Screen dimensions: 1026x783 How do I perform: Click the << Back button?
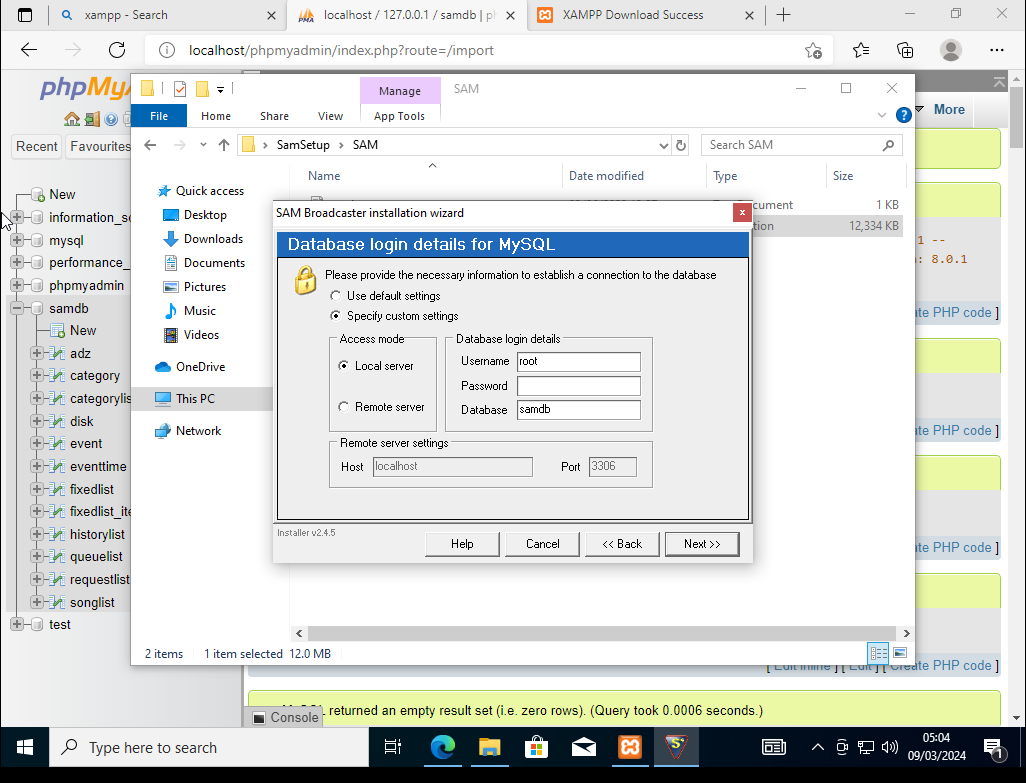622,544
